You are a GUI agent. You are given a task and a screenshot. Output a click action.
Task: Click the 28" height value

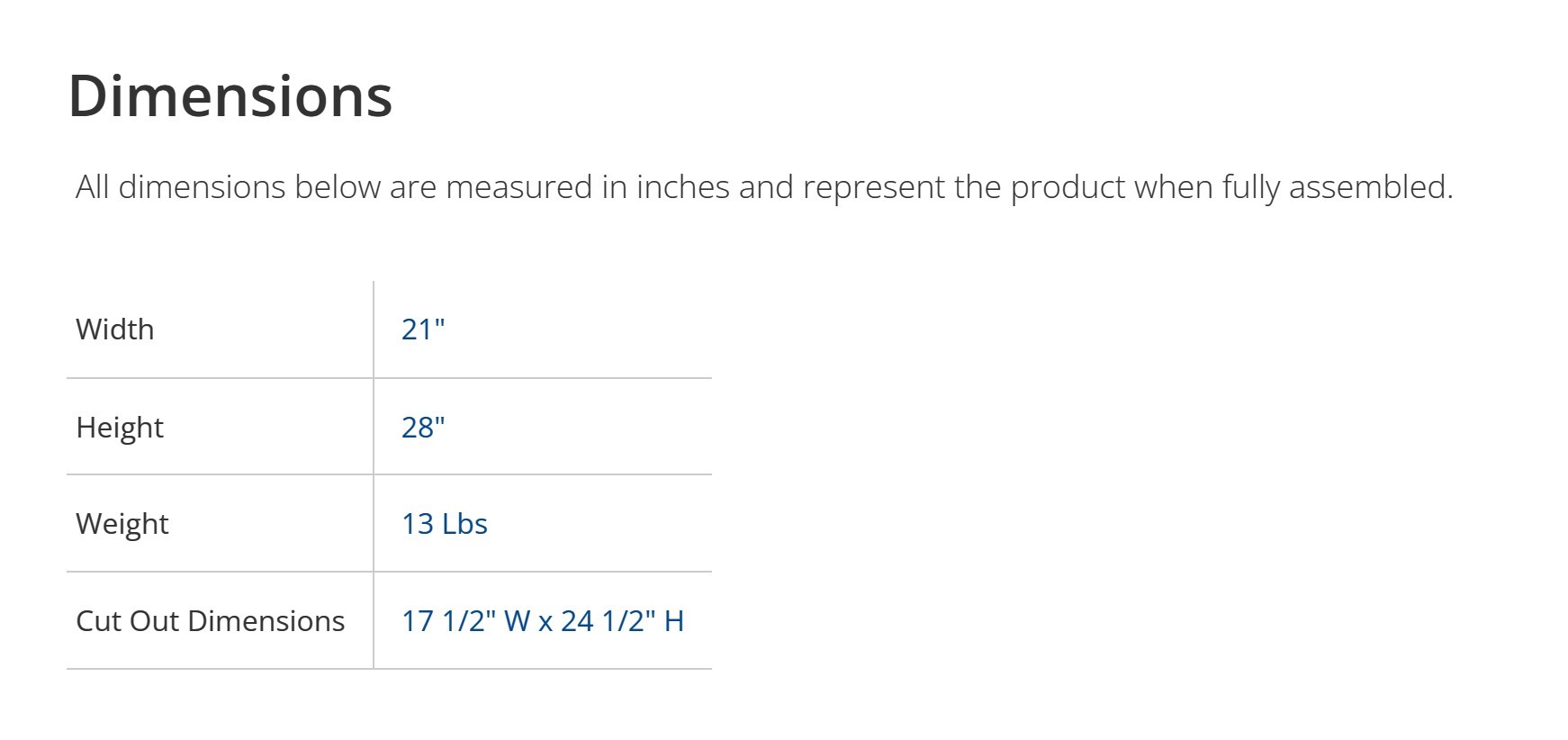[423, 427]
